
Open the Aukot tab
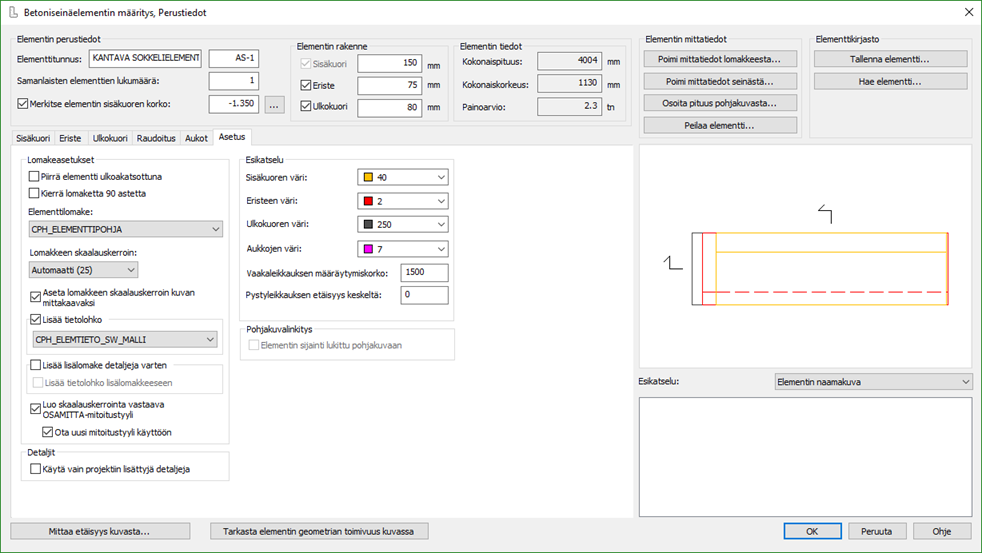point(197,138)
